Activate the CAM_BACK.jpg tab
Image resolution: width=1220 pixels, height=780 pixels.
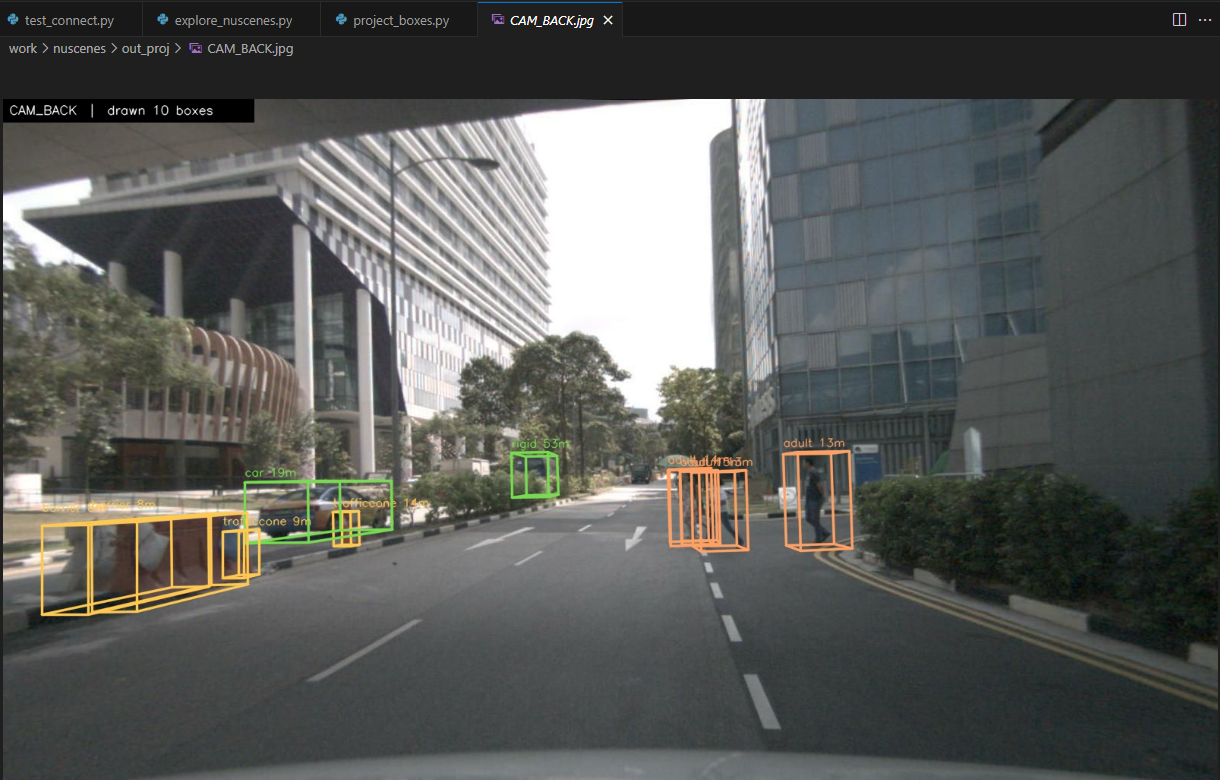(x=550, y=20)
